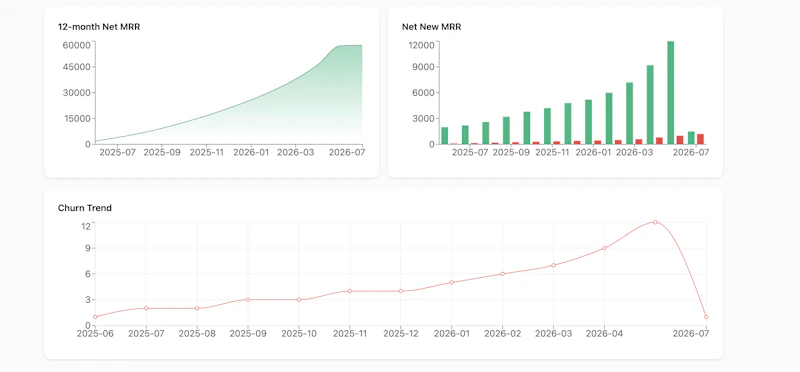Click the "Net New MRR" chart title

[431, 27]
